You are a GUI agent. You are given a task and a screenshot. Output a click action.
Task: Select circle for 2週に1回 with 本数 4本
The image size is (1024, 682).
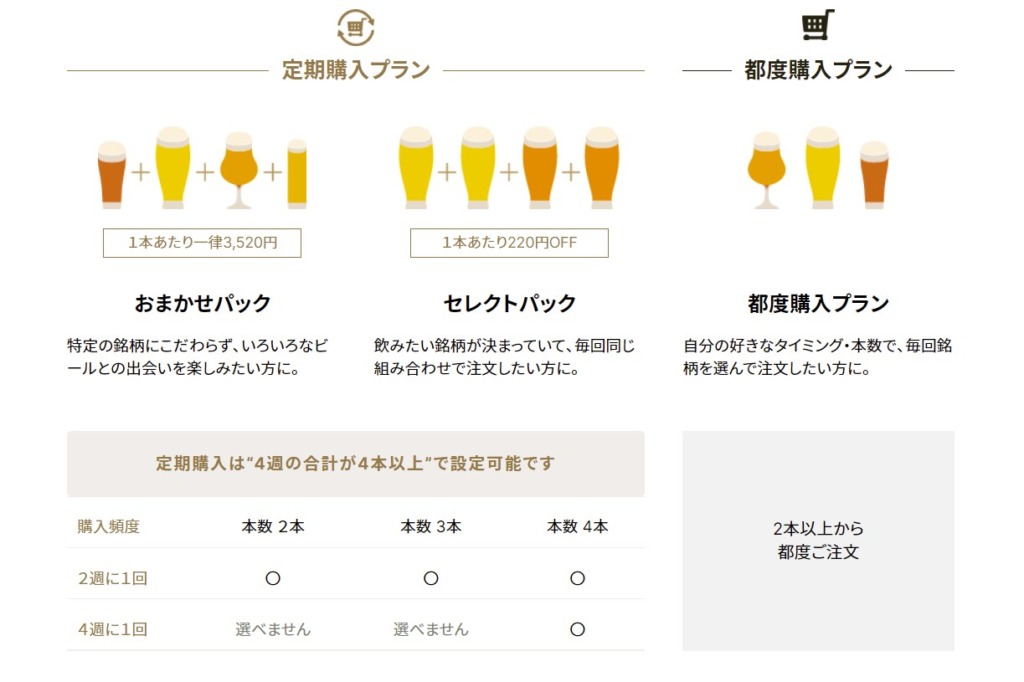(x=577, y=578)
